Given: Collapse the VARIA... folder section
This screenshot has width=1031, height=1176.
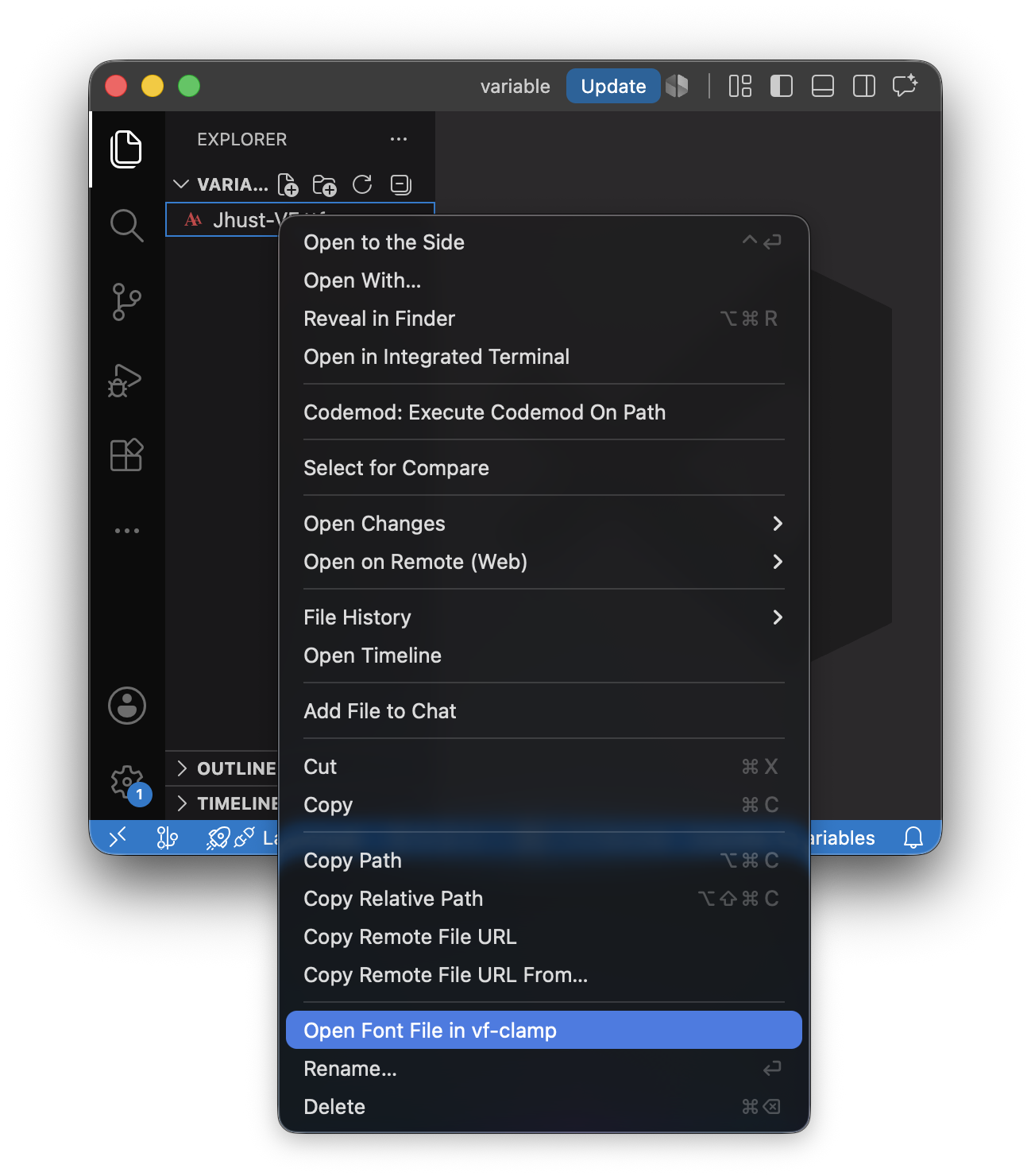Looking at the screenshot, I should point(181,184).
